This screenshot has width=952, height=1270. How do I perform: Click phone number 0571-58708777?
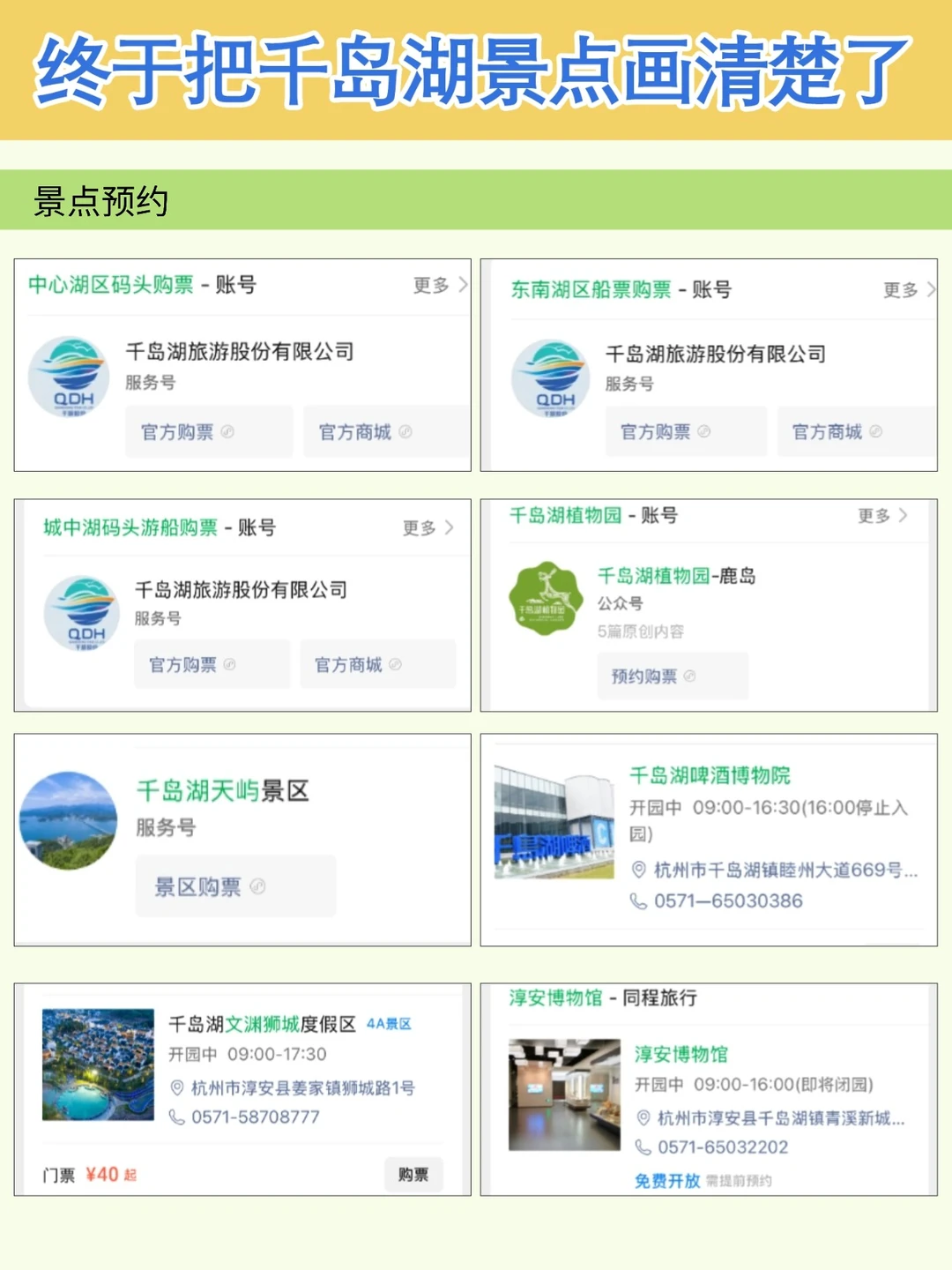click(256, 1117)
